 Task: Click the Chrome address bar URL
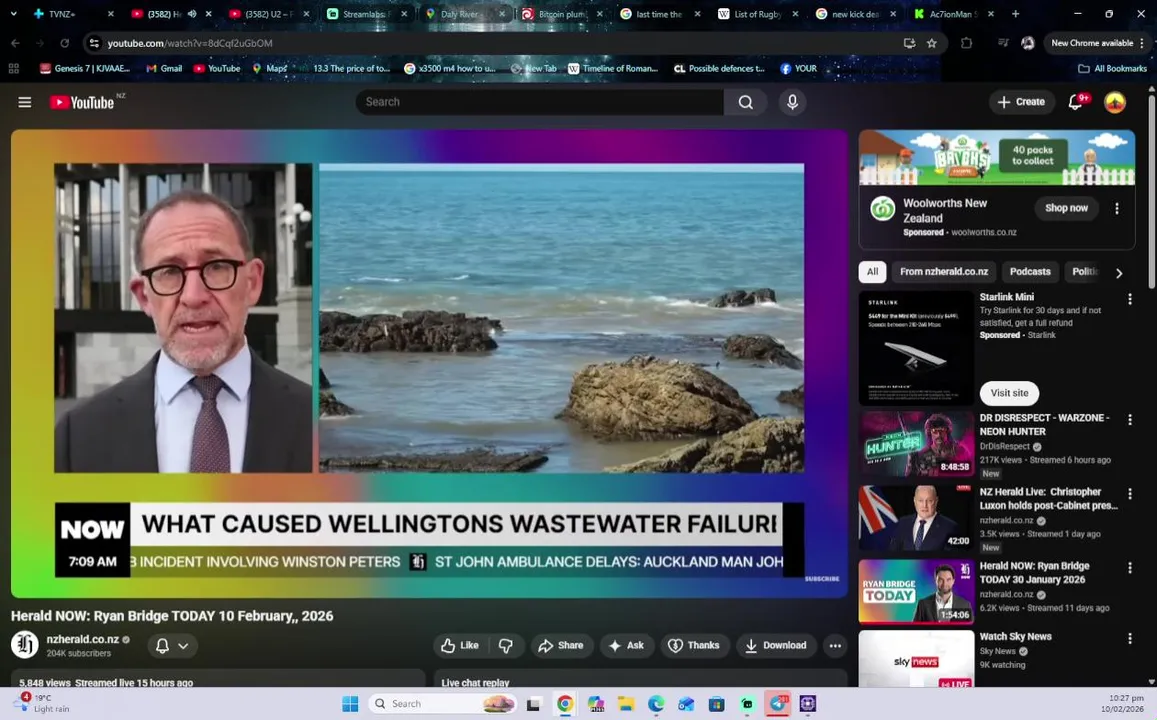point(190,44)
